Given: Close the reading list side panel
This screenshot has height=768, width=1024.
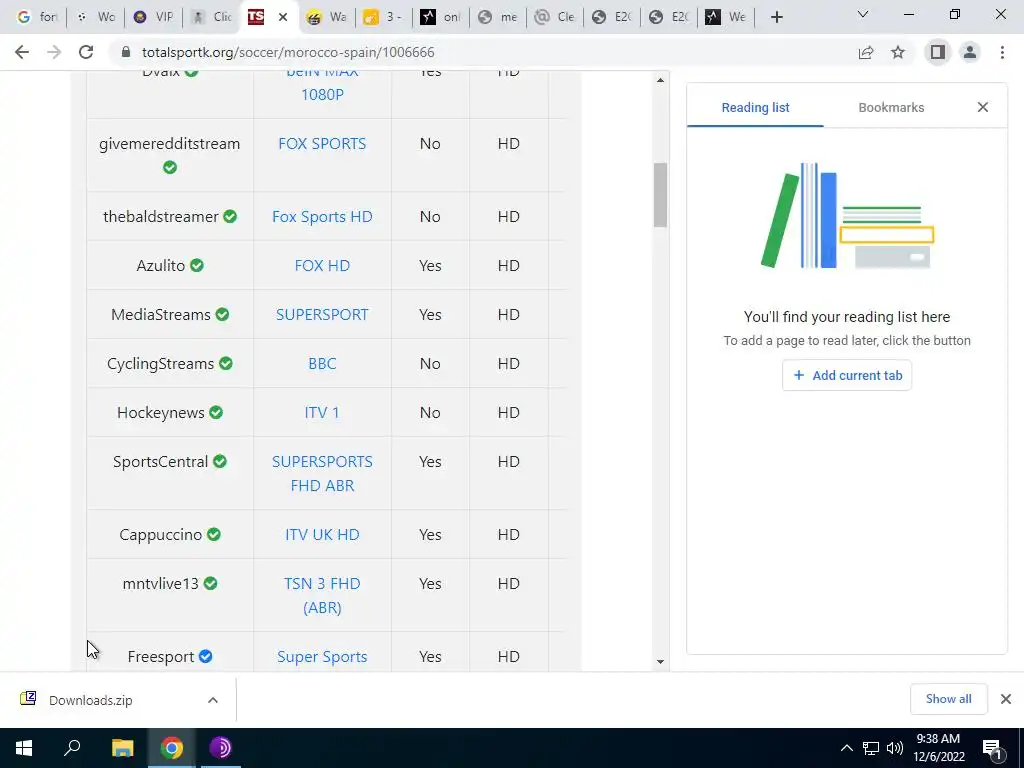Looking at the screenshot, I should [982, 107].
